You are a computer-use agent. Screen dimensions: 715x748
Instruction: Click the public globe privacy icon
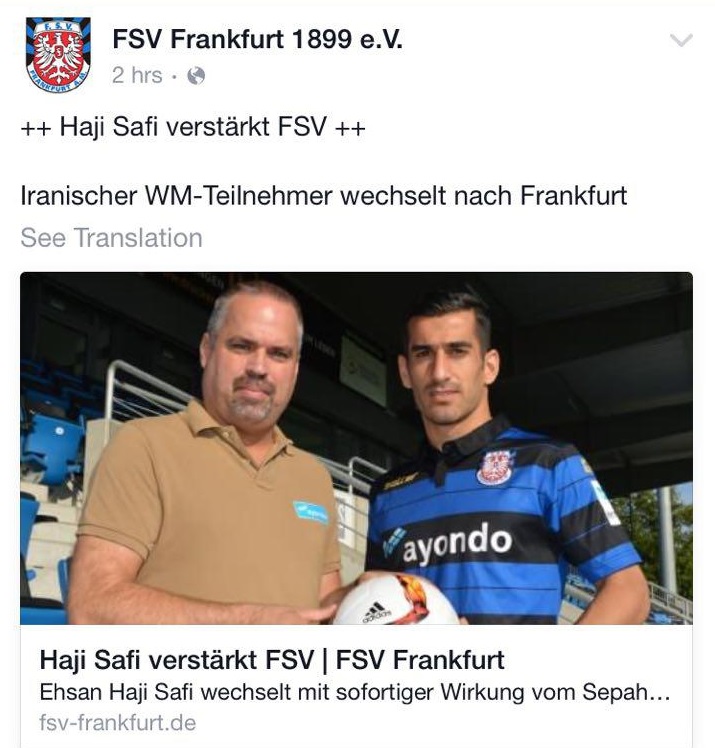(x=196, y=75)
